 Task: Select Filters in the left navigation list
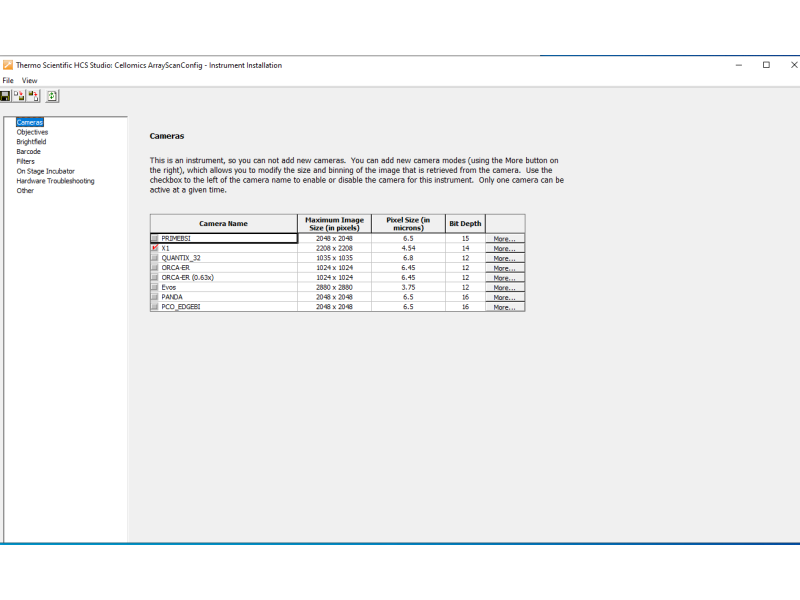(x=25, y=161)
